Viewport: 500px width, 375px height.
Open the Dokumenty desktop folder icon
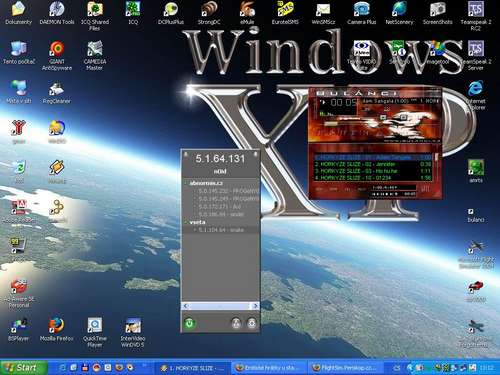pos(18,13)
